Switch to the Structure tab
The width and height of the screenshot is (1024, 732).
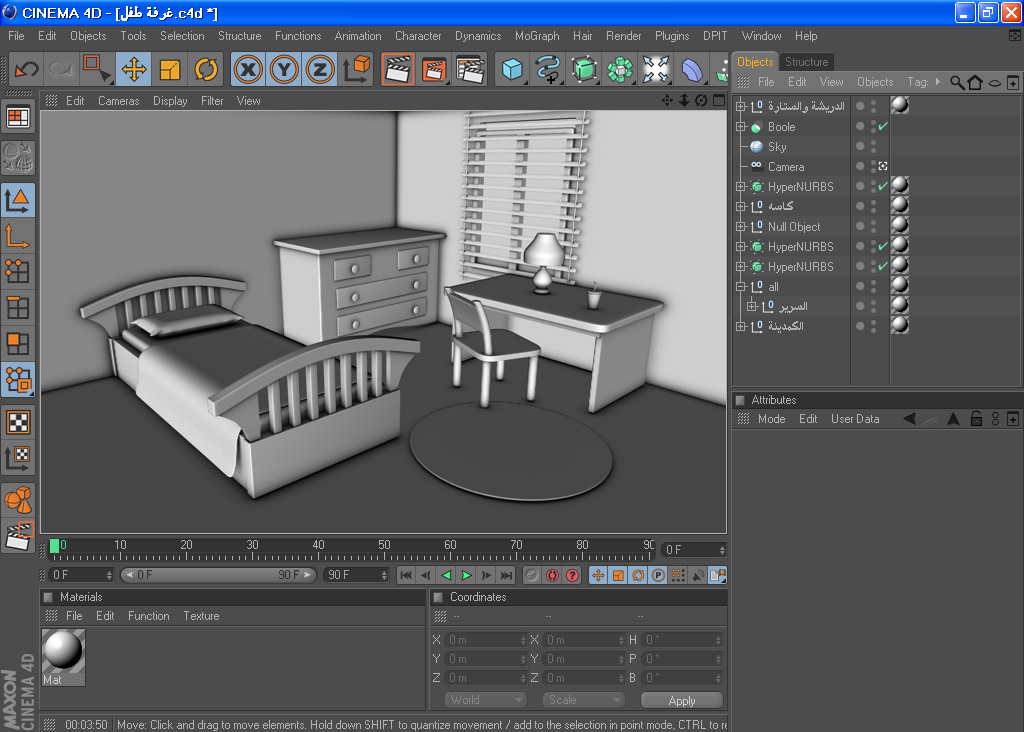tap(807, 62)
